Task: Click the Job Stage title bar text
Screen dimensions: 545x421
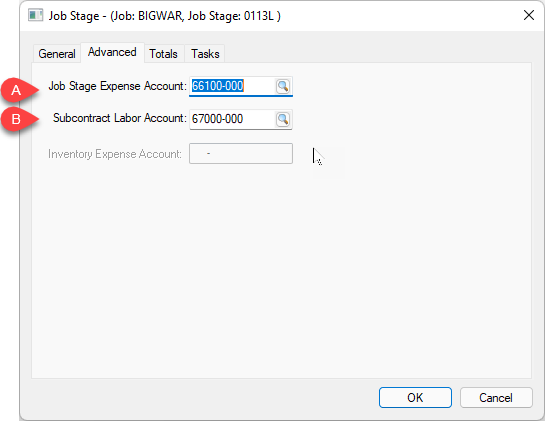Action: [164, 16]
